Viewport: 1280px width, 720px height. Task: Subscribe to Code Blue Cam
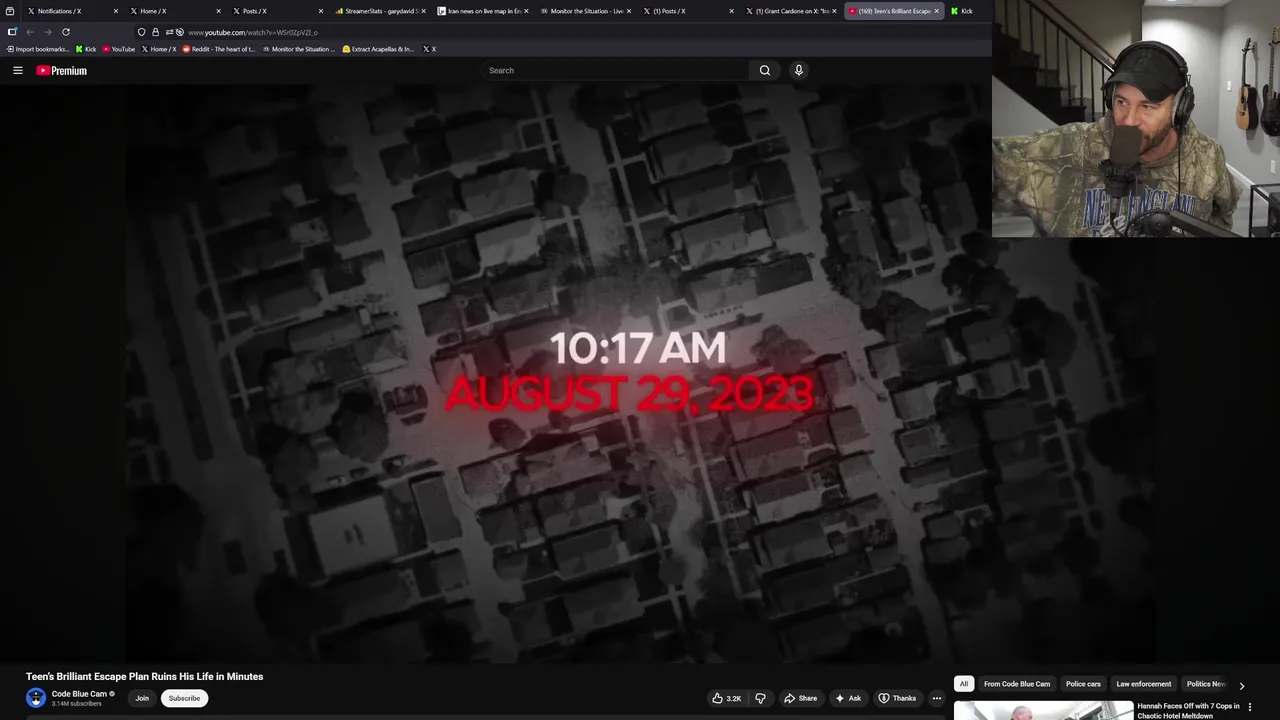(184, 698)
